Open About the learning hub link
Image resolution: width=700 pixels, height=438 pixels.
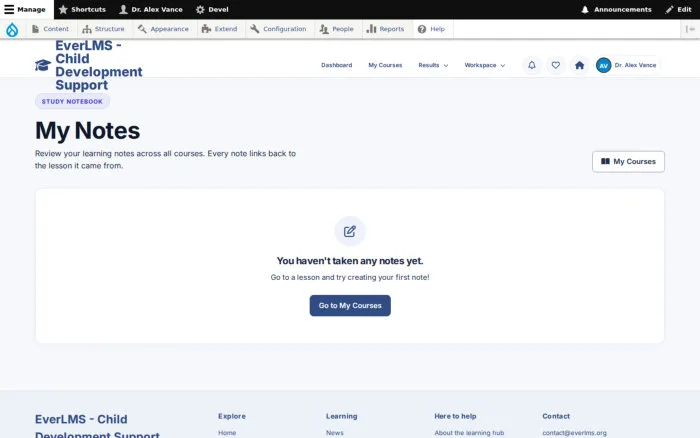click(x=469, y=433)
